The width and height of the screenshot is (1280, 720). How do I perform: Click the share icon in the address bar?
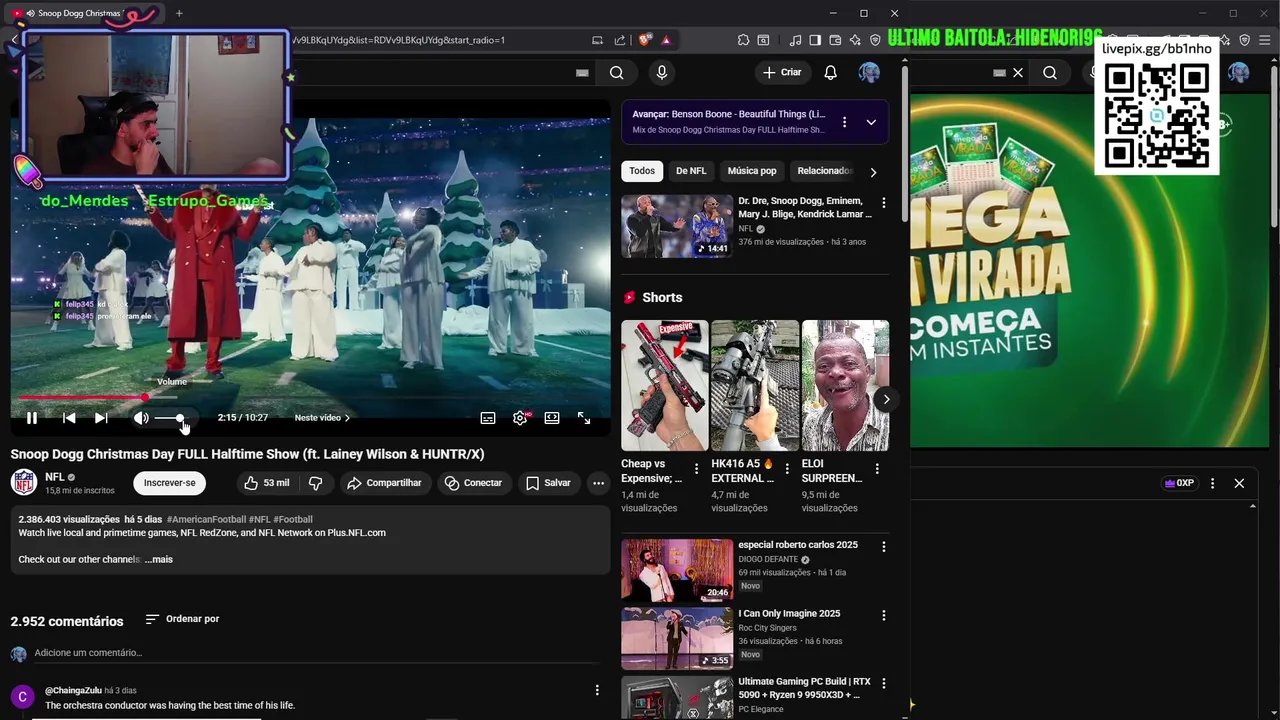point(619,40)
